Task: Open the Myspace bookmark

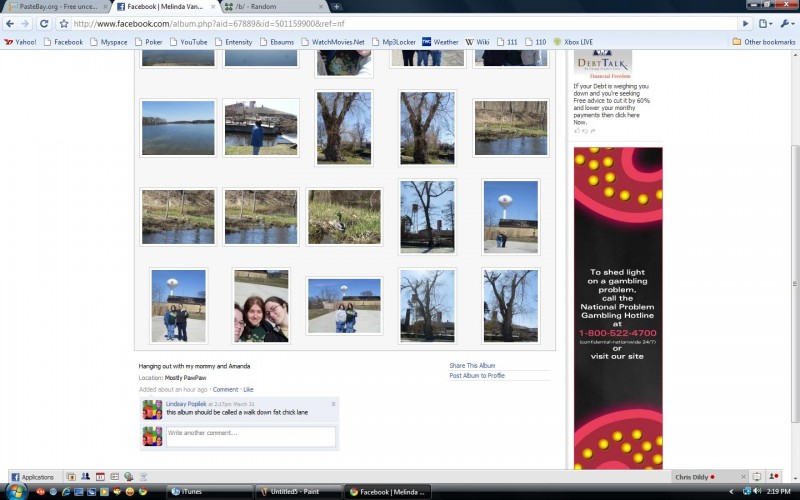Action: pyautogui.click(x=109, y=42)
